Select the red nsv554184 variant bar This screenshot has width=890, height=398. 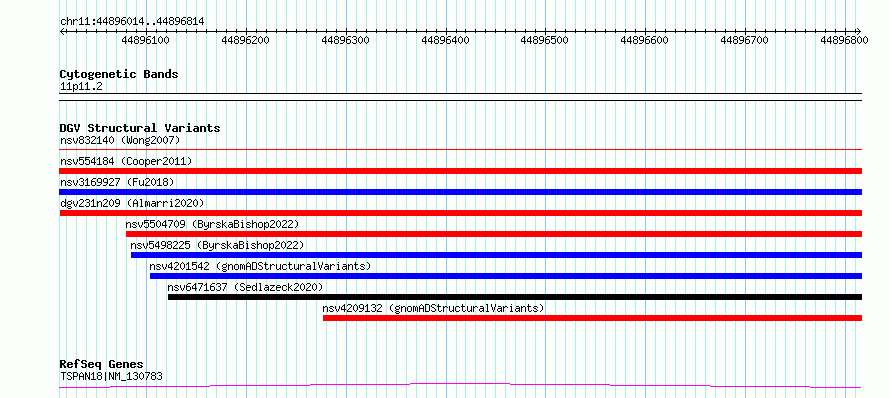coord(460,171)
